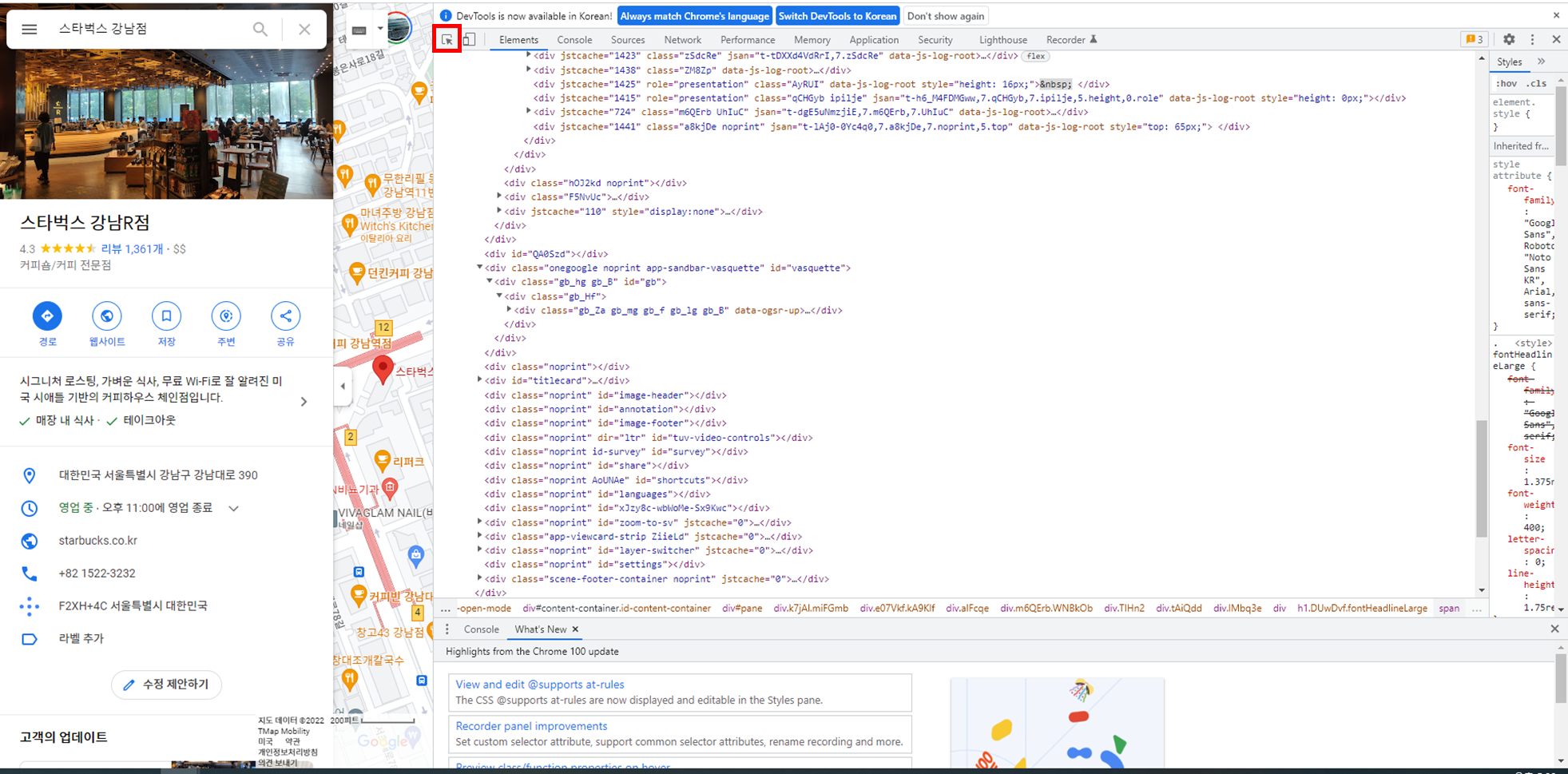Switch to the Console tab
The image size is (1568, 774).
[x=574, y=40]
